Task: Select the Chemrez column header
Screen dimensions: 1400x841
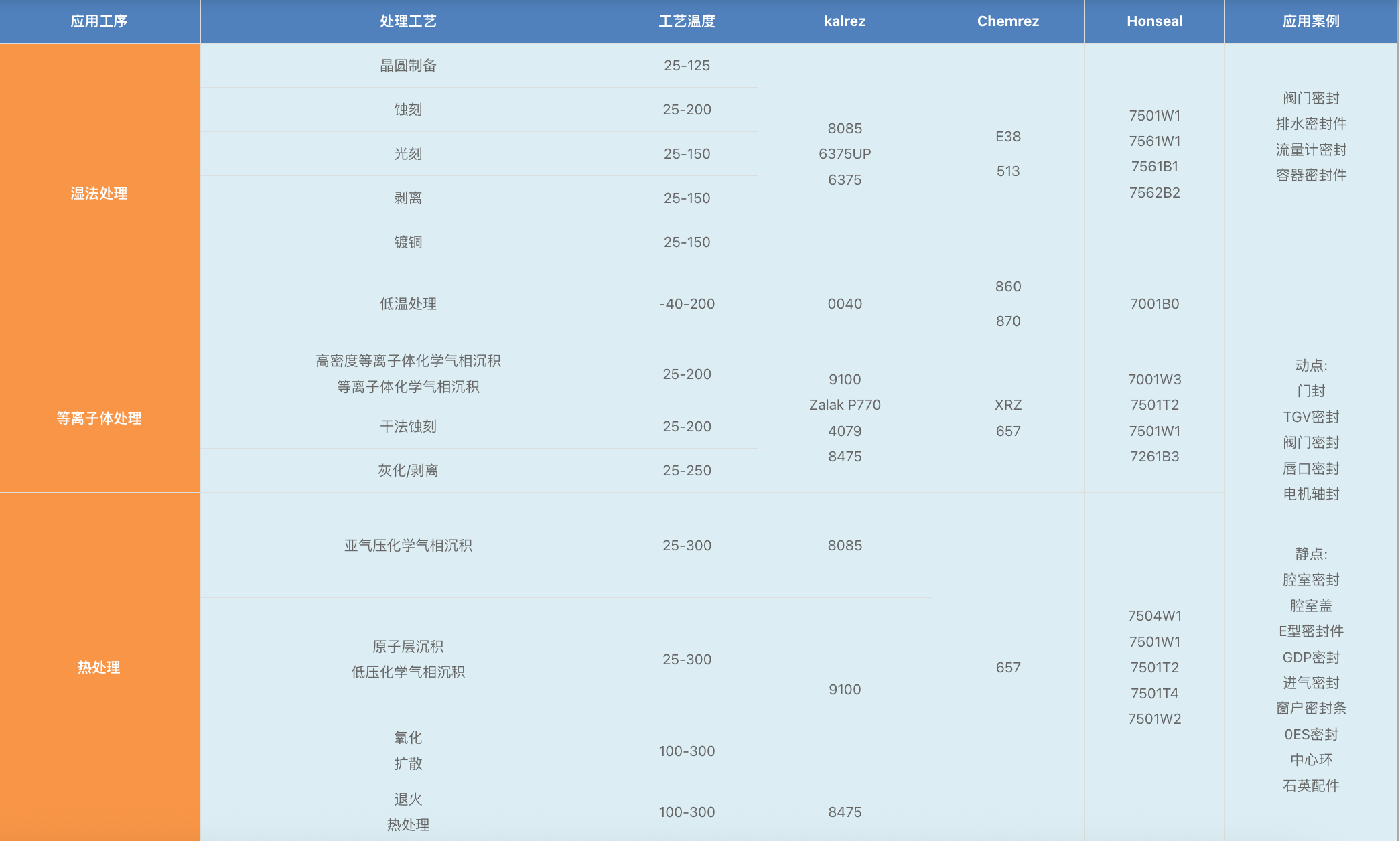Action: click(1008, 21)
